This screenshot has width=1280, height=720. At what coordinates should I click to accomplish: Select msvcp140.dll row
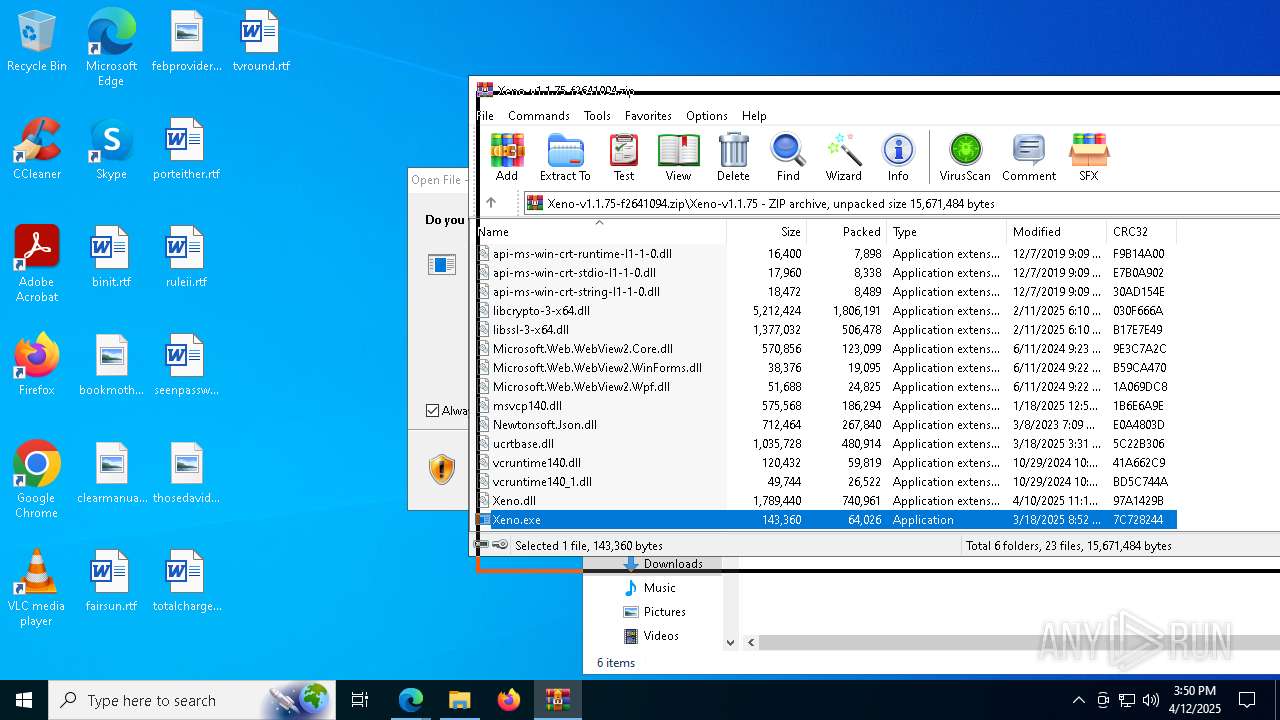(826, 406)
